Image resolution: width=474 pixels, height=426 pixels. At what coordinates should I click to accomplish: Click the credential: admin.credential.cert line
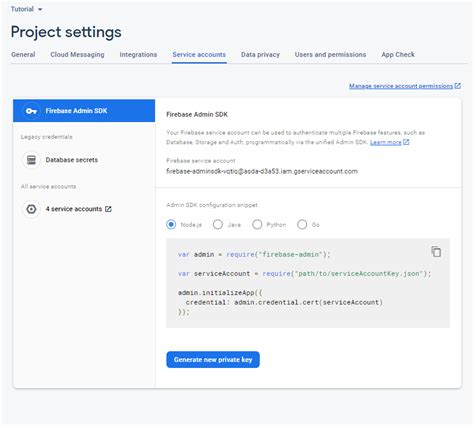pyautogui.click(x=284, y=302)
